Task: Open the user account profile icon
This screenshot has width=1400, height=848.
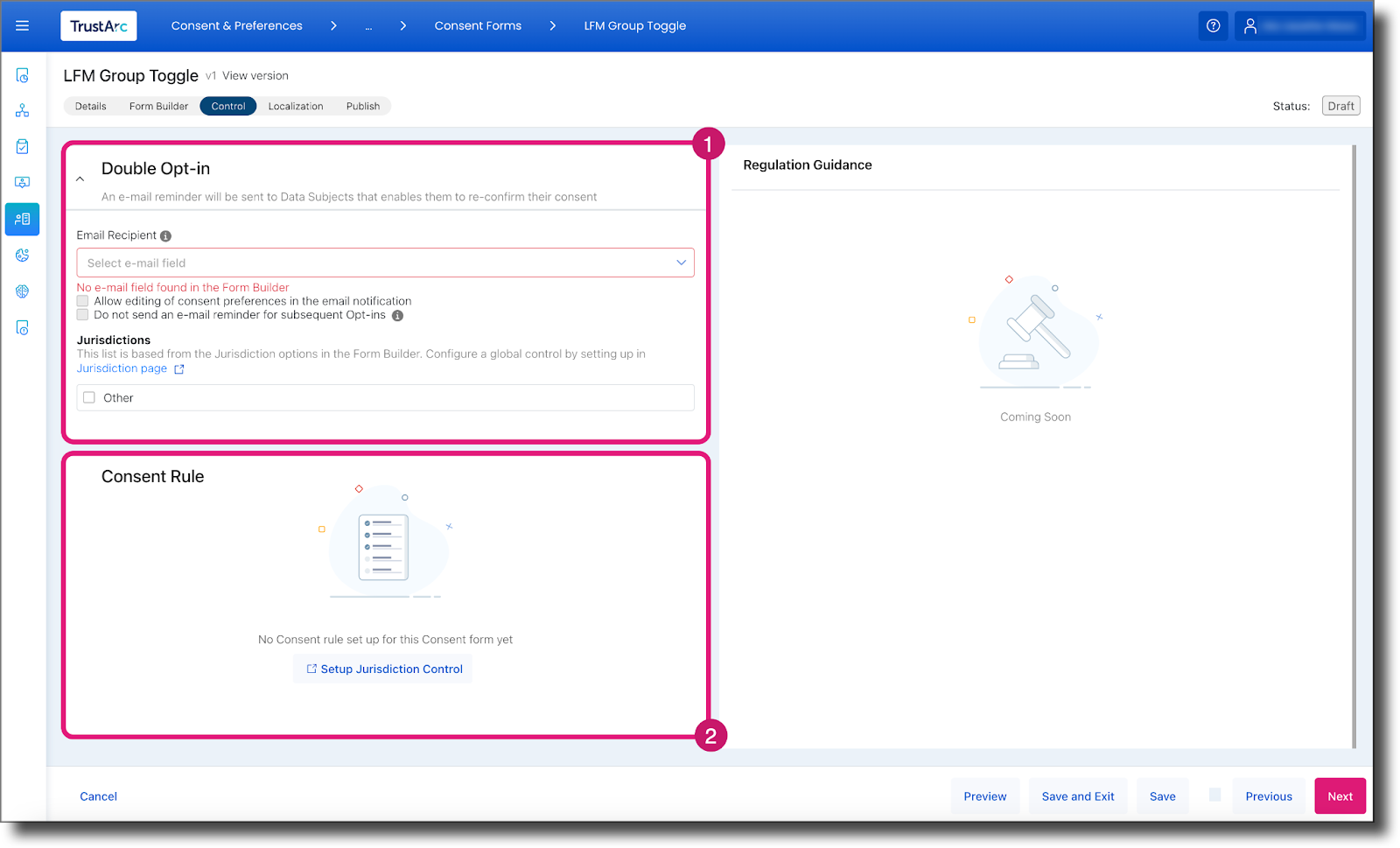Action: (1249, 25)
